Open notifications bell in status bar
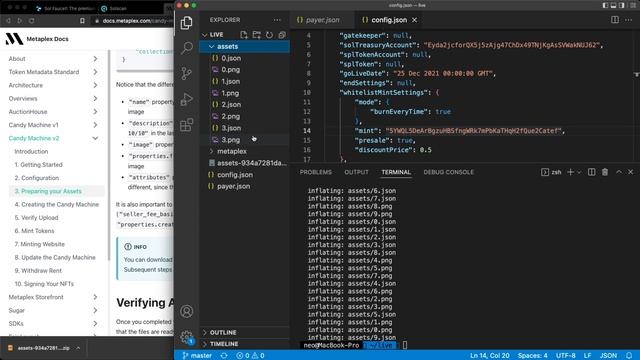This screenshot has height=360, width=640. click(629, 356)
